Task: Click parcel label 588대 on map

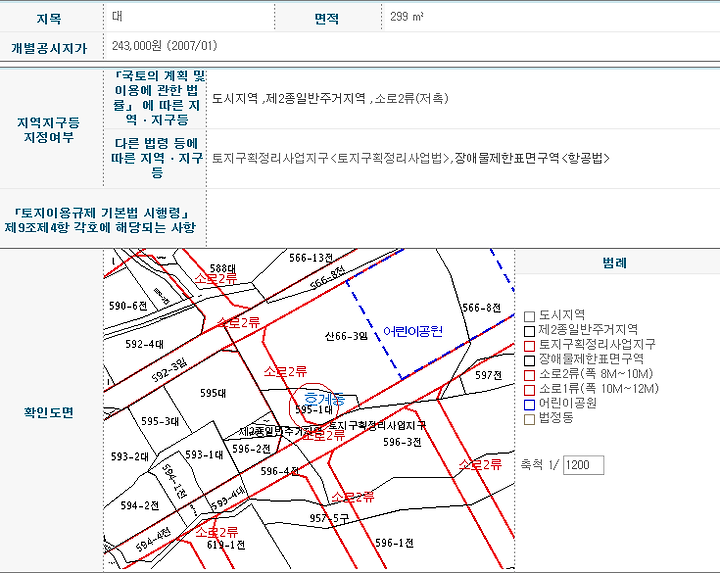Action: pyautogui.click(x=223, y=268)
